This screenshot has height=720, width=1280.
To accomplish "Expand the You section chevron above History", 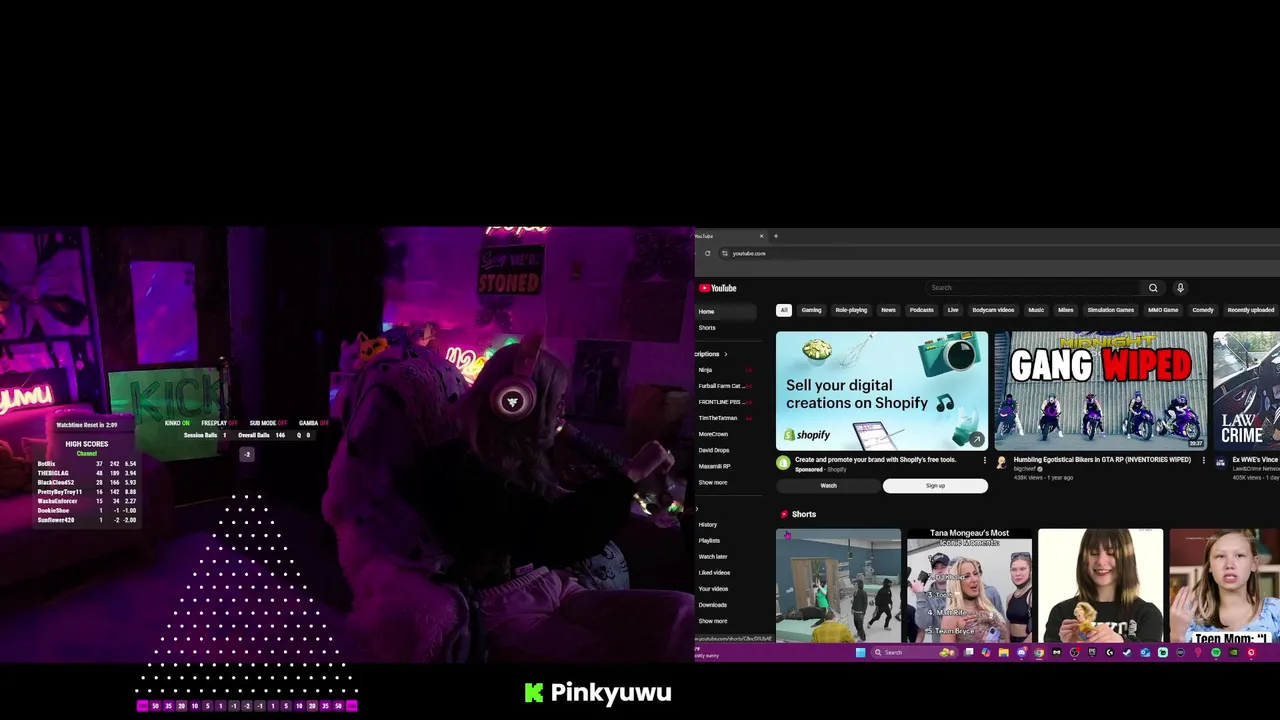I will tap(698, 509).
